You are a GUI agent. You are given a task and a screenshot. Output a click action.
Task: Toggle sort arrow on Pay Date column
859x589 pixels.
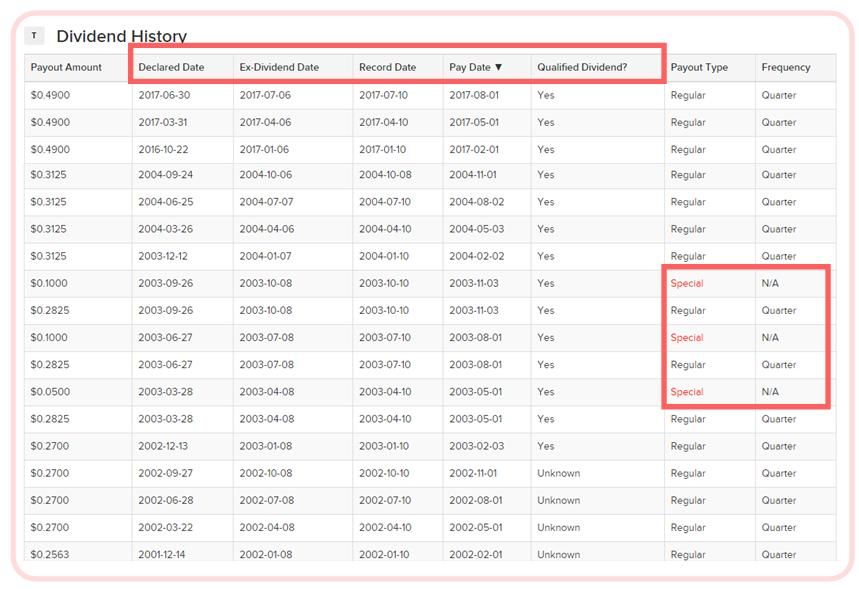[x=499, y=67]
